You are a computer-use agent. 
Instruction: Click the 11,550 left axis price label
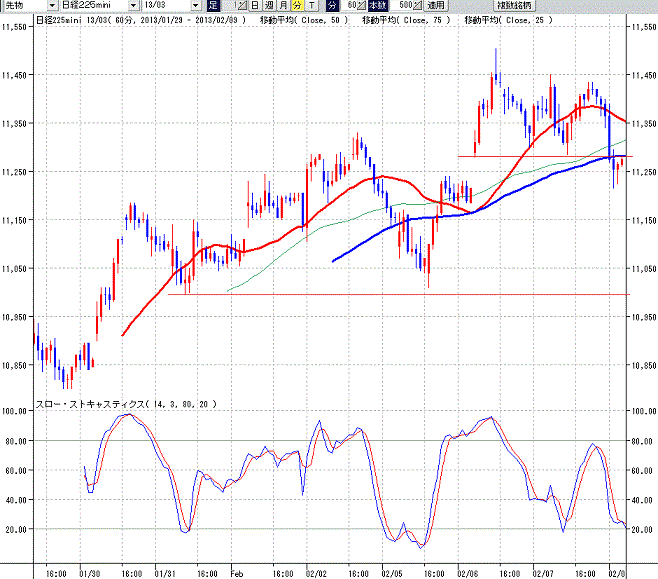pyautogui.click(x=14, y=26)
